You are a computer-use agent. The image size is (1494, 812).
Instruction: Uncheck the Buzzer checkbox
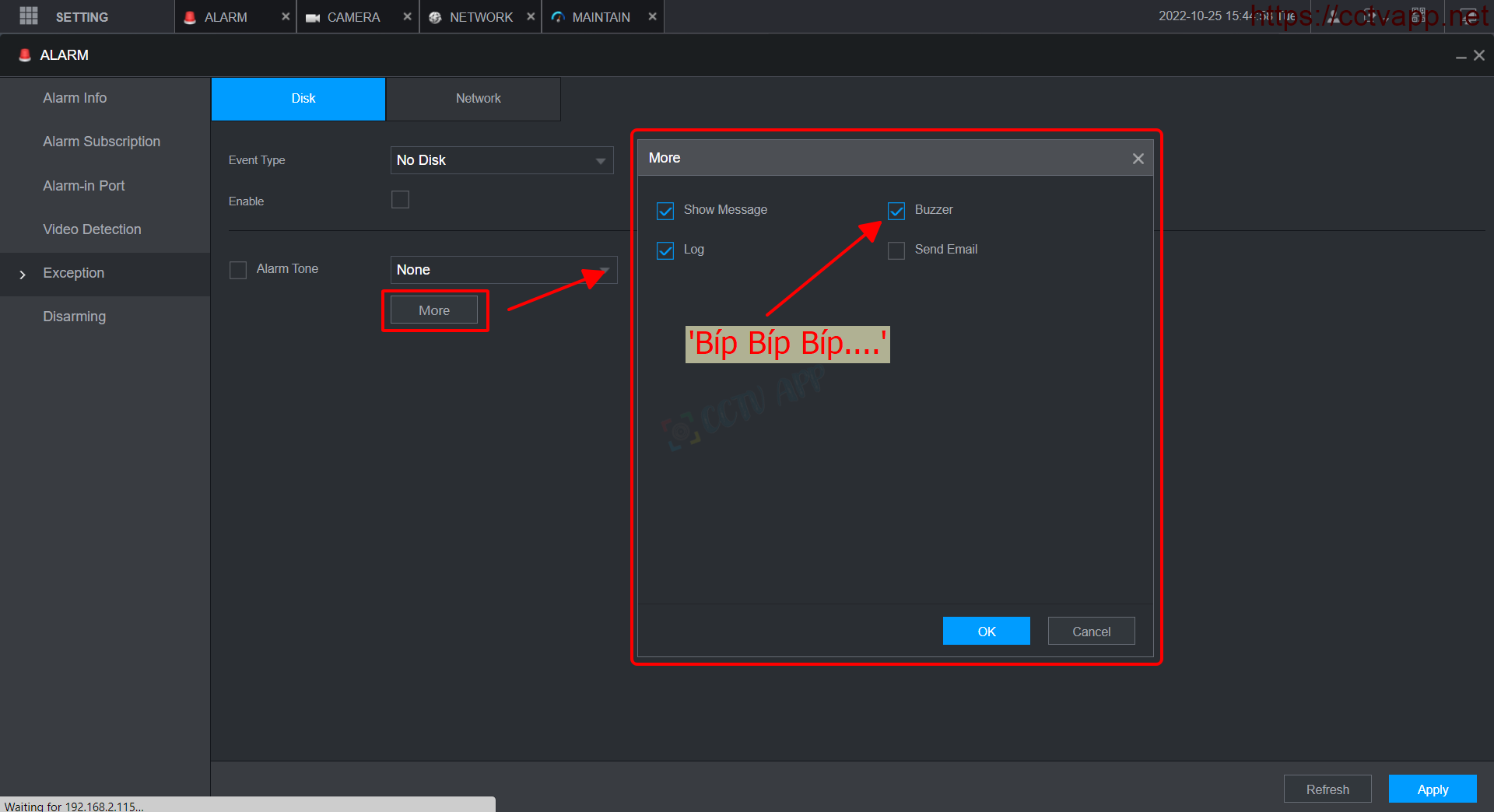[896, 211]
